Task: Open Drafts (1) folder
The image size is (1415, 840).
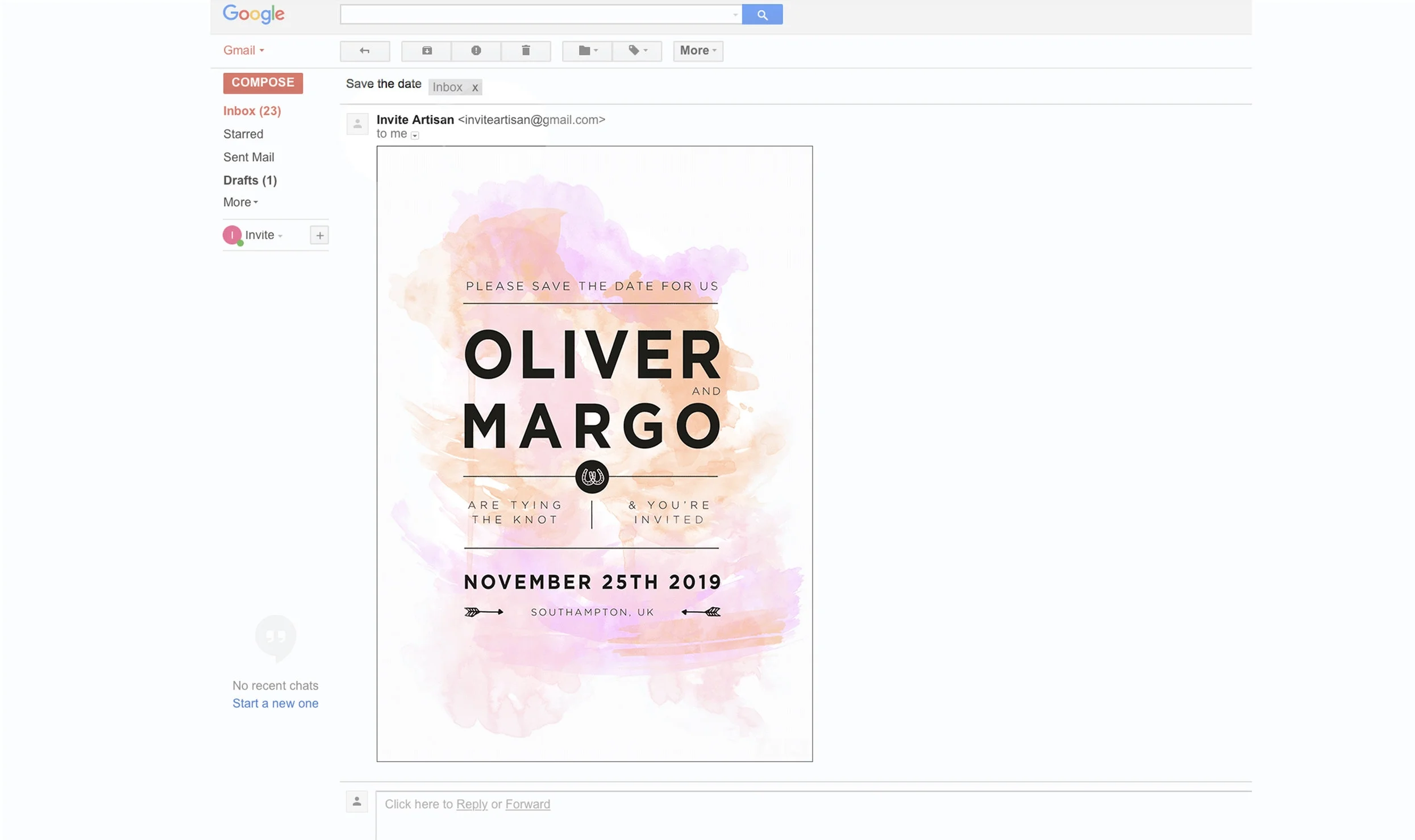Action: pos(250,180)
